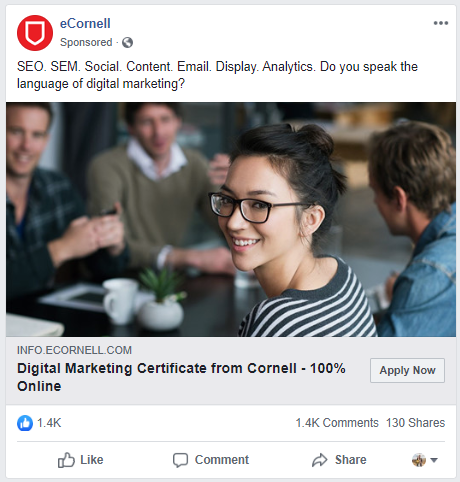Viewport: 460px width, 482px height.
Task: Click the eCornell red shield profile logo
Action: tap(35, 33)
